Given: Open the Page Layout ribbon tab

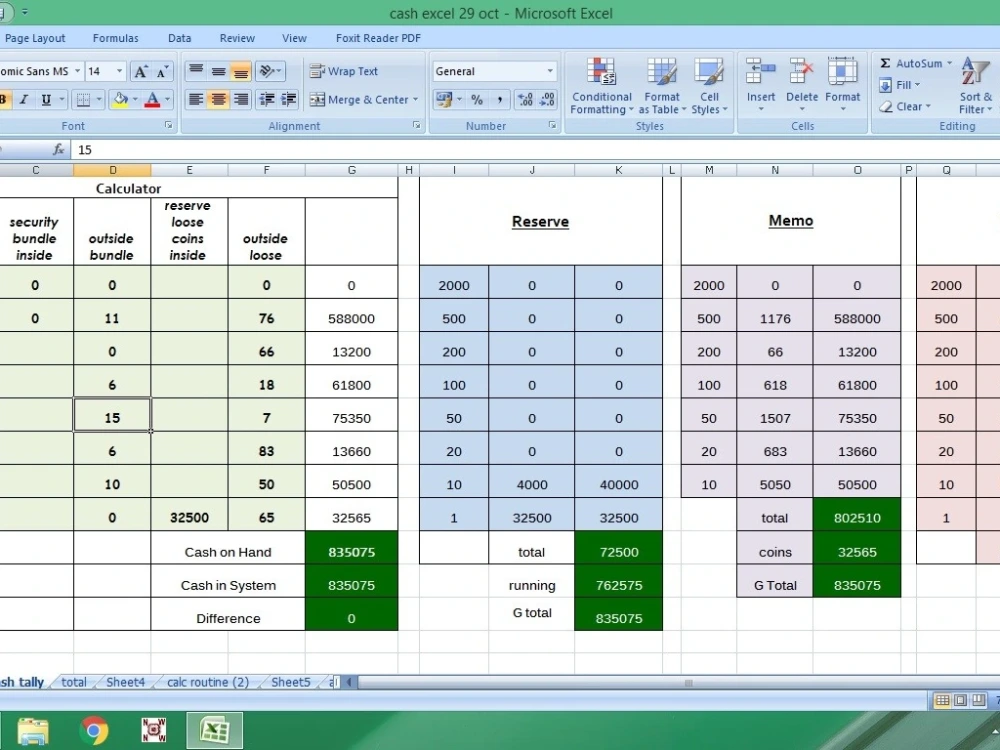Looking at the screenshot, I should (34, 38).
